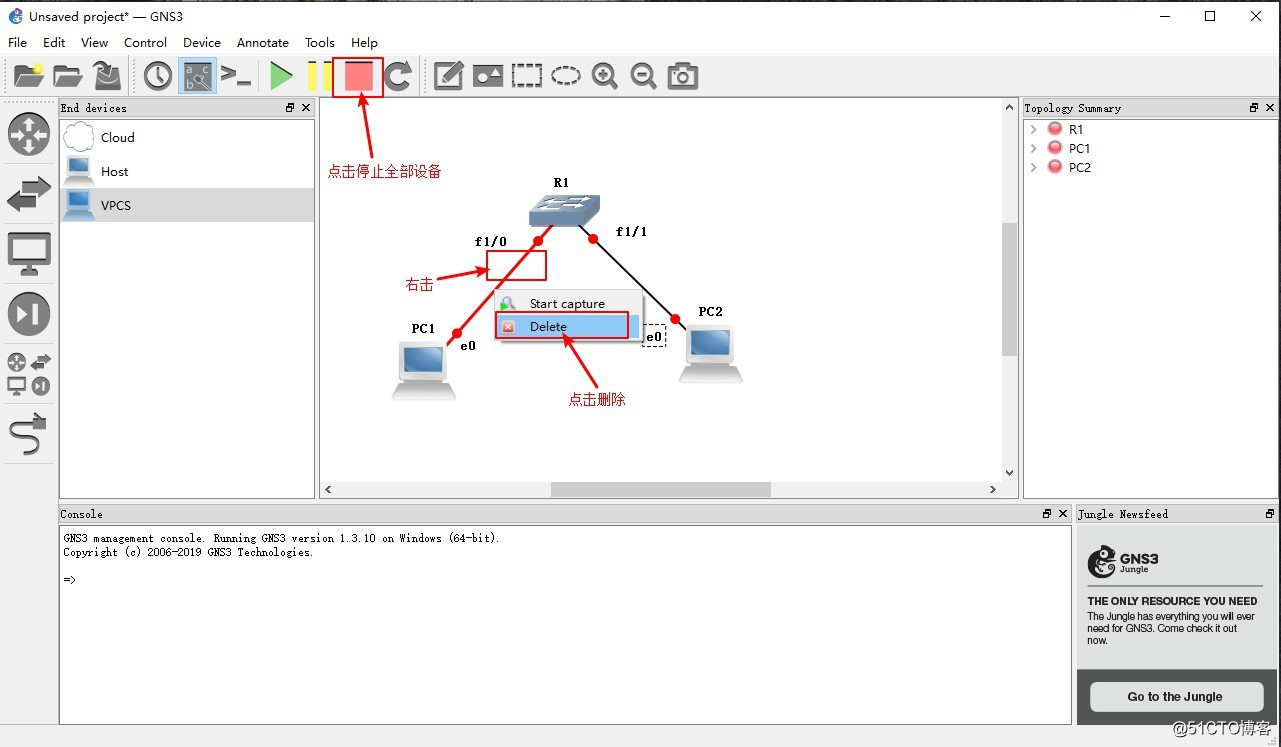Click the canvas horizontal scrollbar thumb

(660, 489)
